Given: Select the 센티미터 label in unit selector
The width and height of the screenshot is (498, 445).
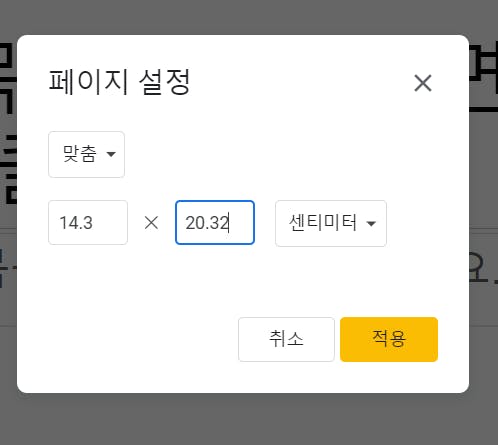Looking at the screenshot, I should (323, 222).
